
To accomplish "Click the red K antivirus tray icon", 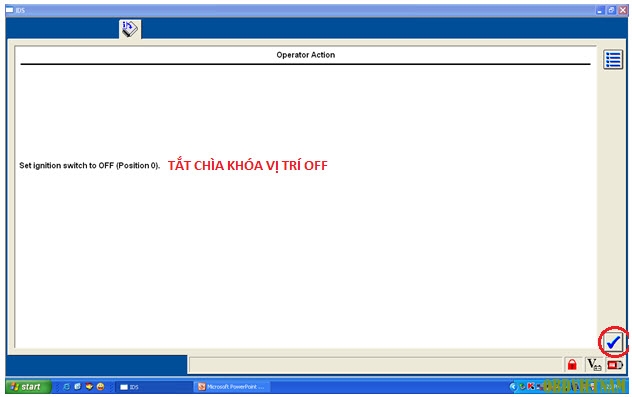I will [x=531, y=386].
